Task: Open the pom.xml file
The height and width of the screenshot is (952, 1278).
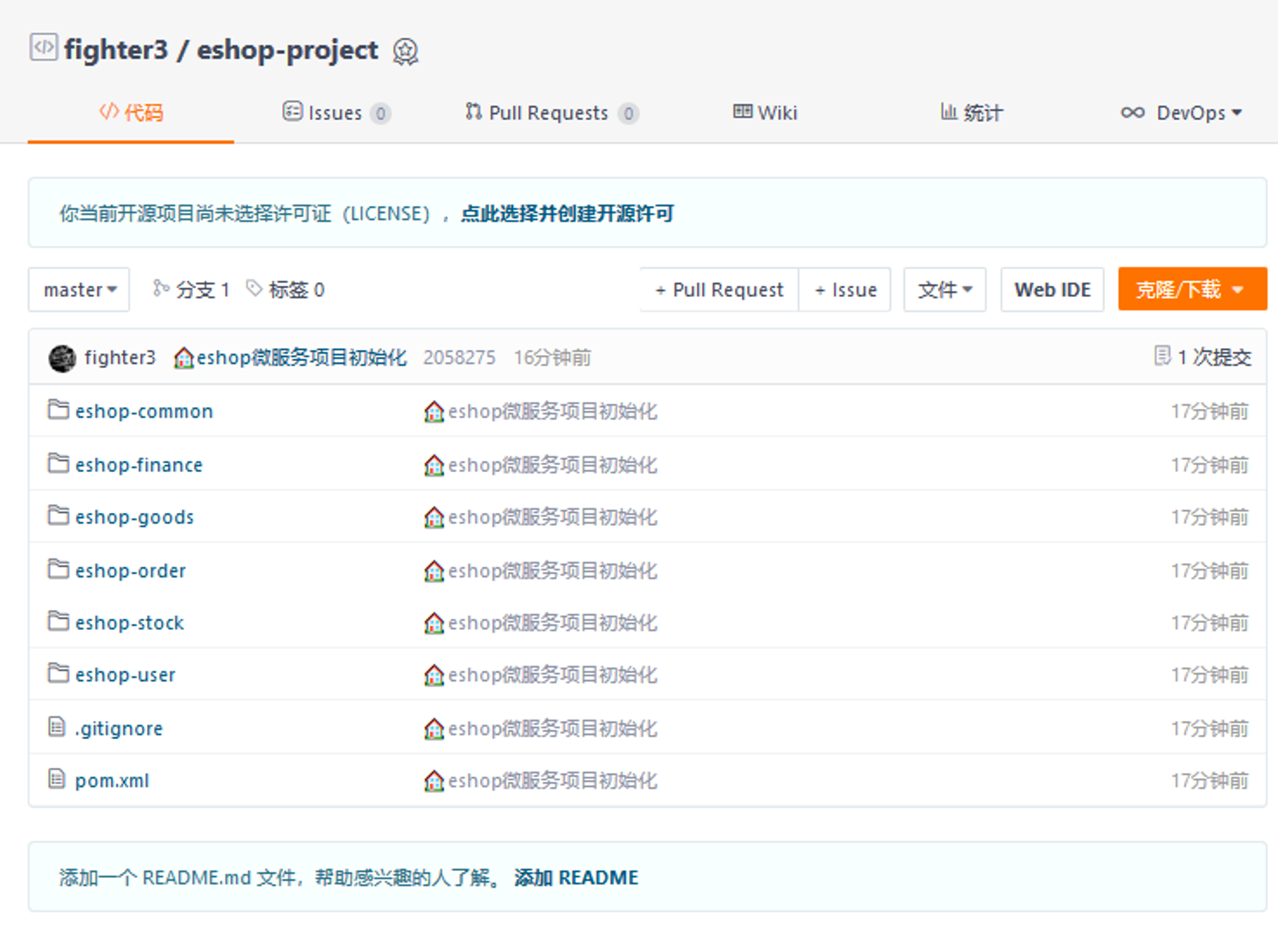Action: [x=112, y=781]
